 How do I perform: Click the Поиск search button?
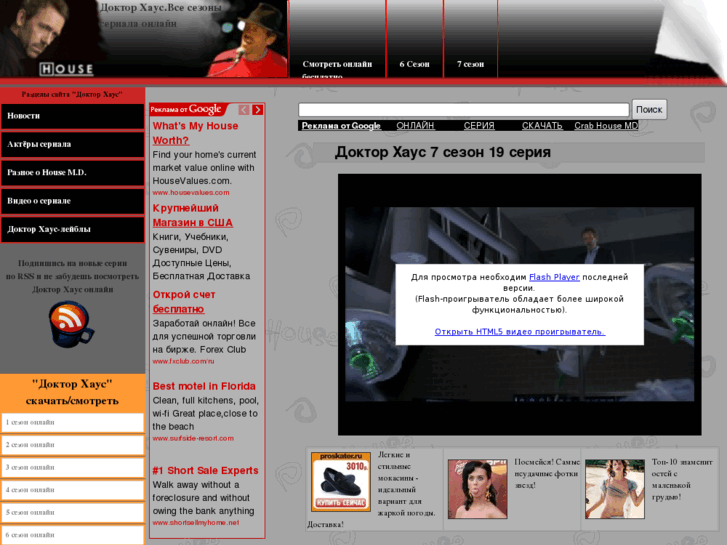pos(649,109)
